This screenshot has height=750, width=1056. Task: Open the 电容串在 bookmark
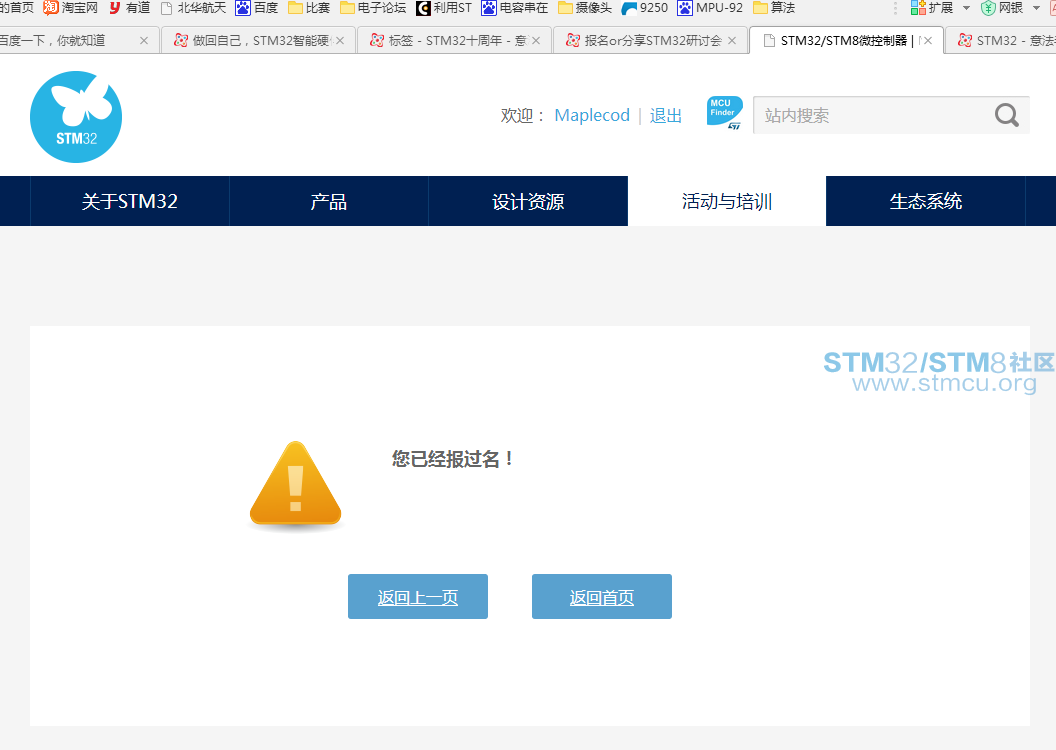point(515,7)
